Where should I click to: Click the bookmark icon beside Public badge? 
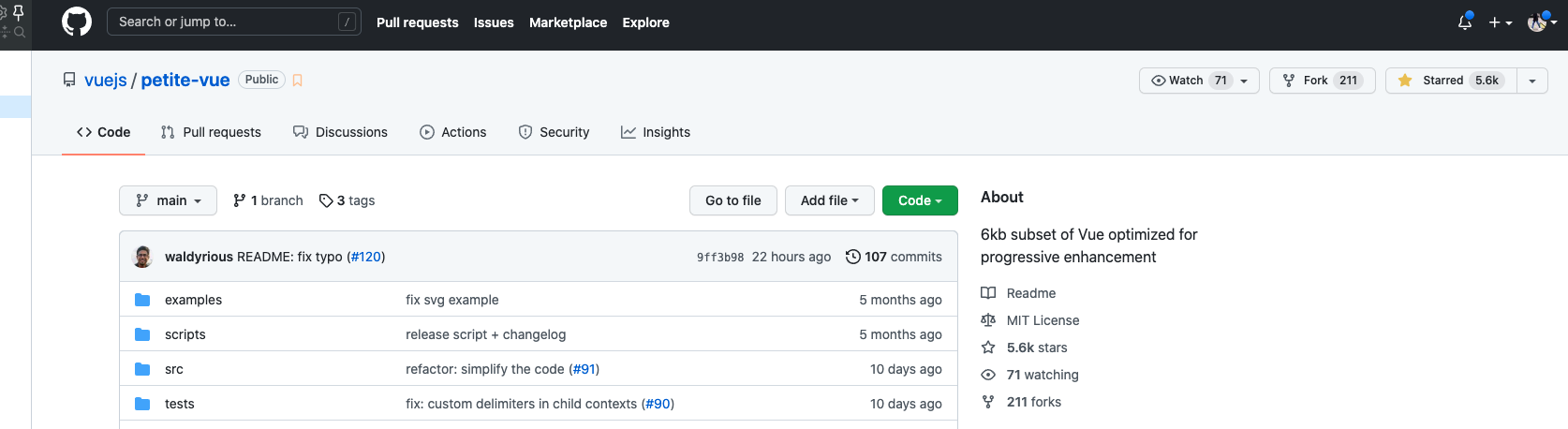point(298,81)
